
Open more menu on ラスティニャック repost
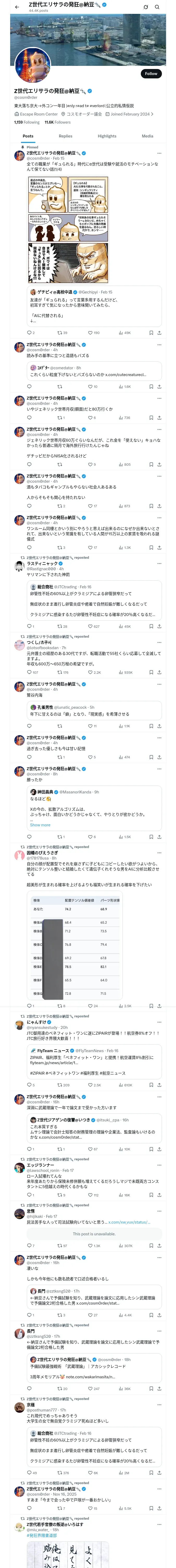(x=159, y=564)
